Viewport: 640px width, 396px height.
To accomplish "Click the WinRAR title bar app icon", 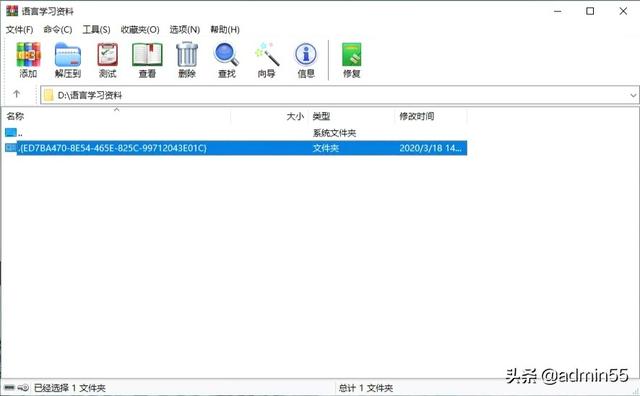I will (12, 11).
